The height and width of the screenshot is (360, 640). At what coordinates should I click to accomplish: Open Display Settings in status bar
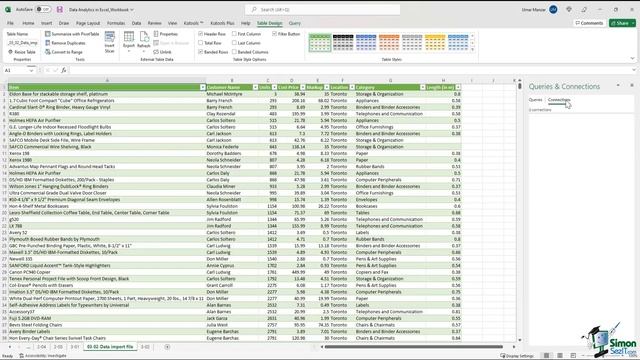pyautogui.click(x=517, y=356)
